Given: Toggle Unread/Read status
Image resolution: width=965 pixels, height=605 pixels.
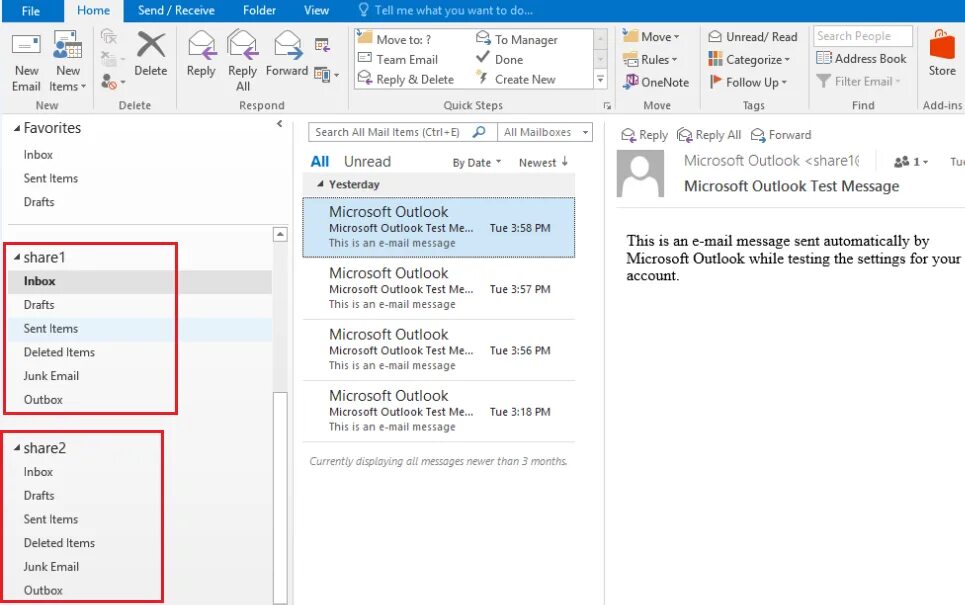Looking at the screenshot, I should tap(753, 37).
